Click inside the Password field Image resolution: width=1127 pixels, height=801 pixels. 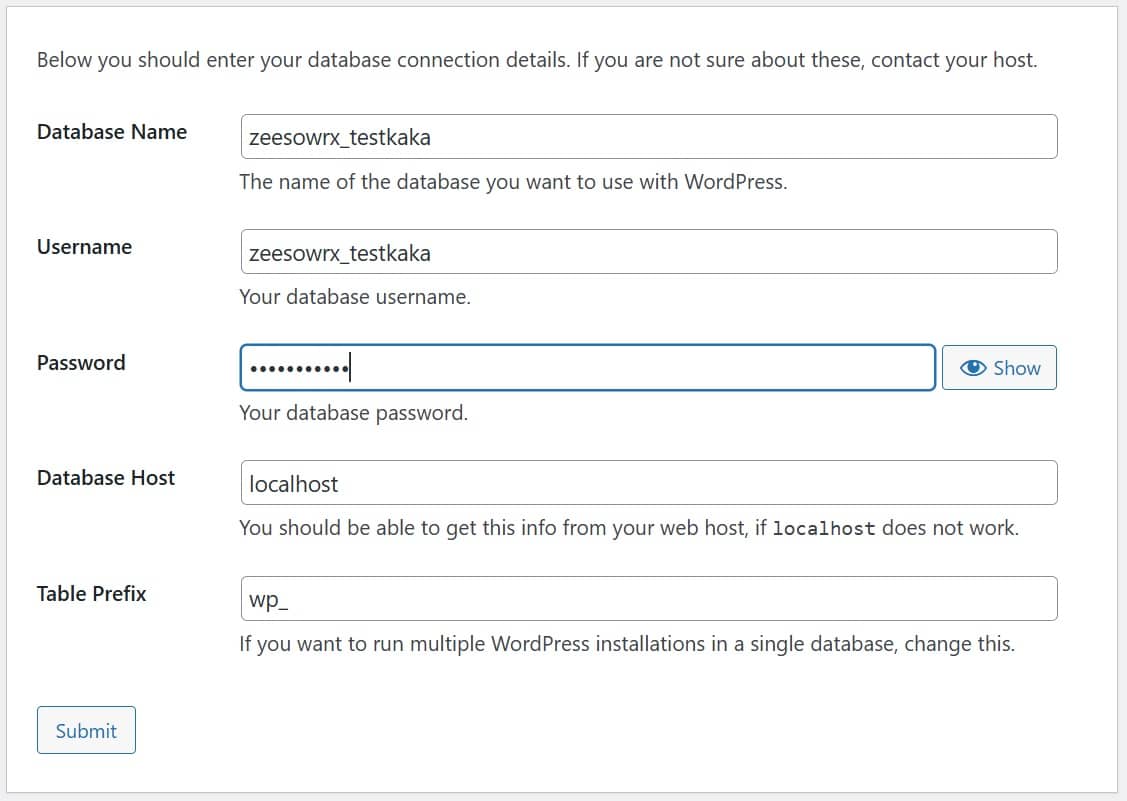click(588, 367)
